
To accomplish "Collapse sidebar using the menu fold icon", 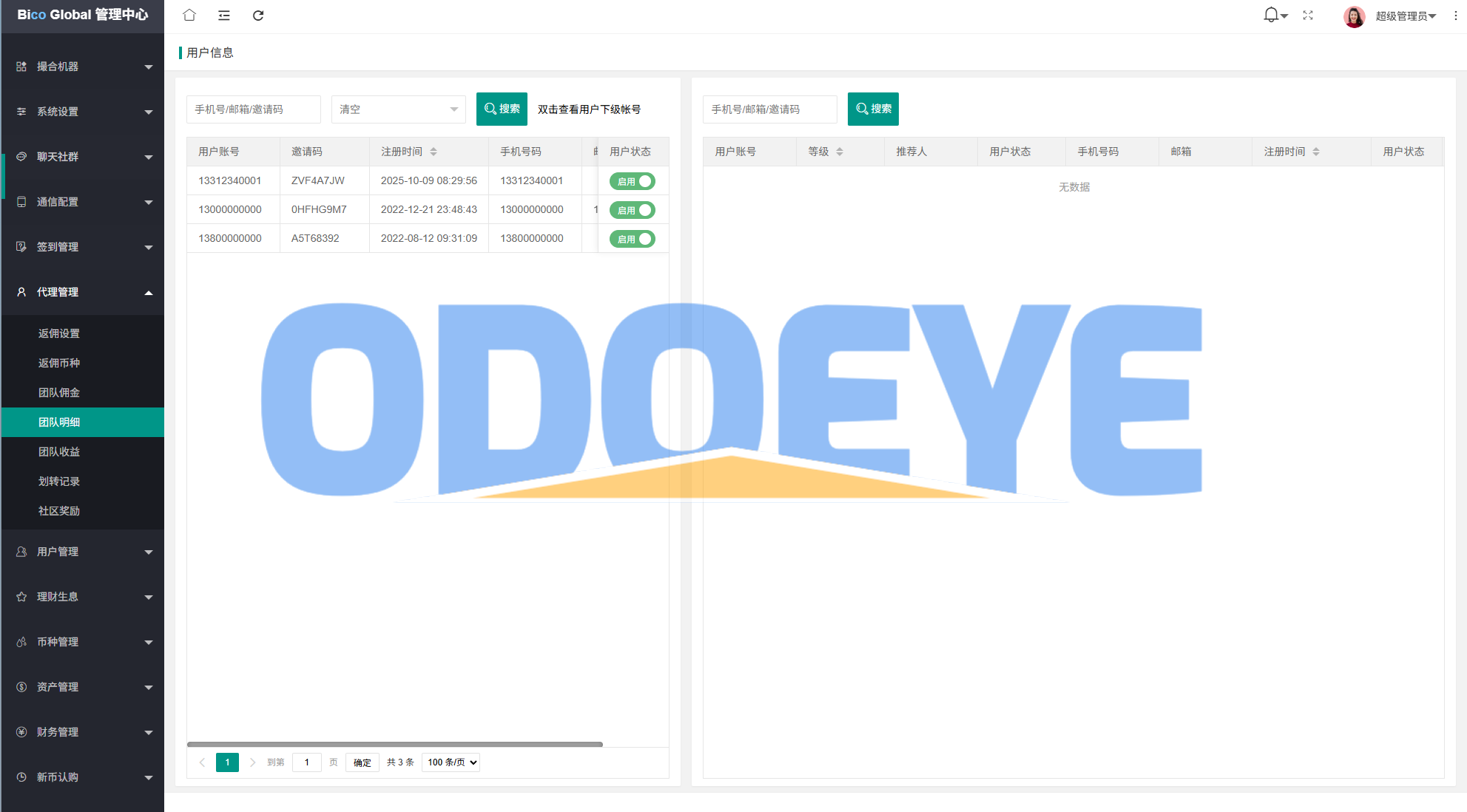I will (x=224, y=15).
